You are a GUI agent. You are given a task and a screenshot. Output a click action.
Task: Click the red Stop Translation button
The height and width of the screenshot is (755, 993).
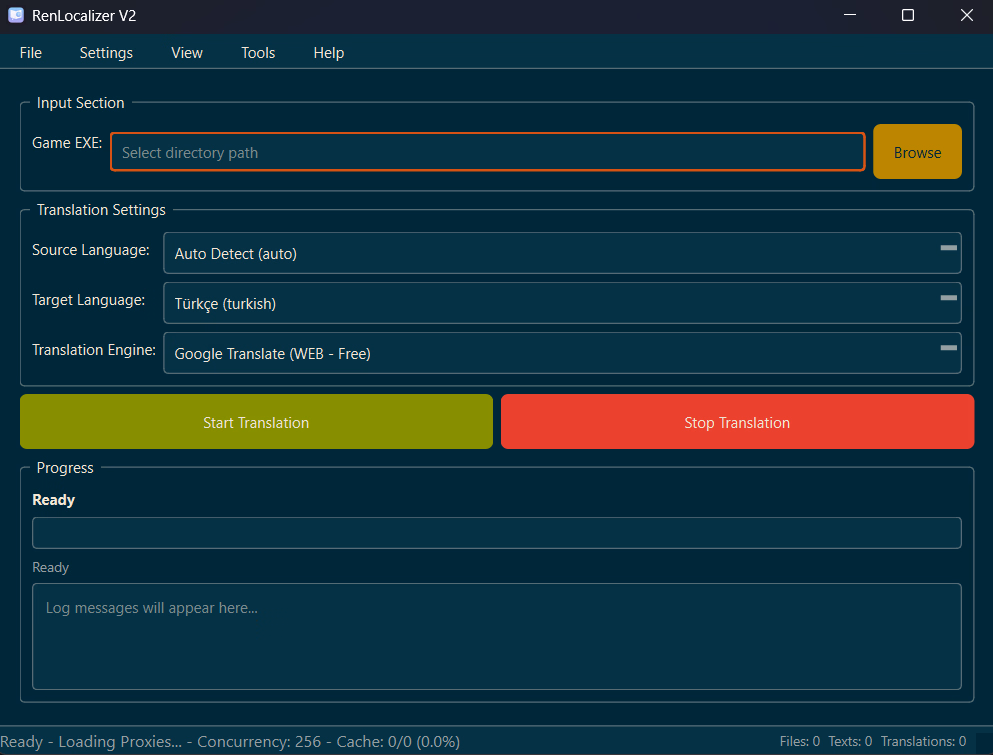click(x=737, y=422)
